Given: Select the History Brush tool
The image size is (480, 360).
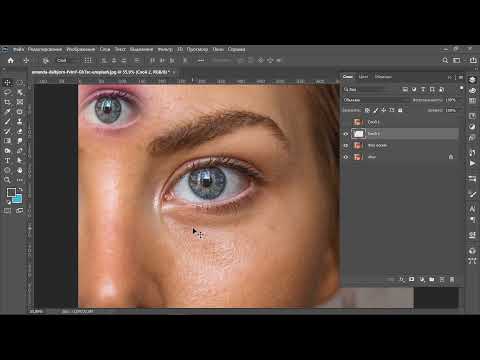Looking at the screenshot, I should click(7, 131).
